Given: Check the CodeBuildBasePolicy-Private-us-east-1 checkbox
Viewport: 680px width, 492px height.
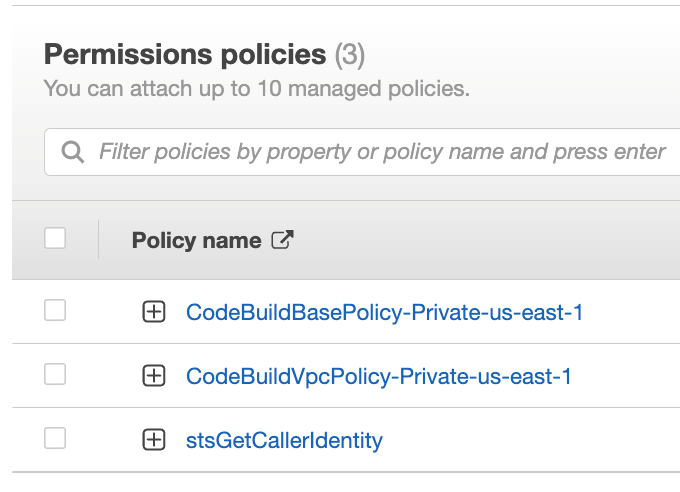Looking at the screenshot, I should click(x=55, y=311).
